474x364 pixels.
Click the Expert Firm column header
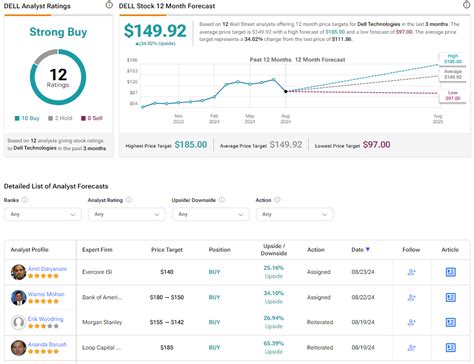tap(97, 250)
